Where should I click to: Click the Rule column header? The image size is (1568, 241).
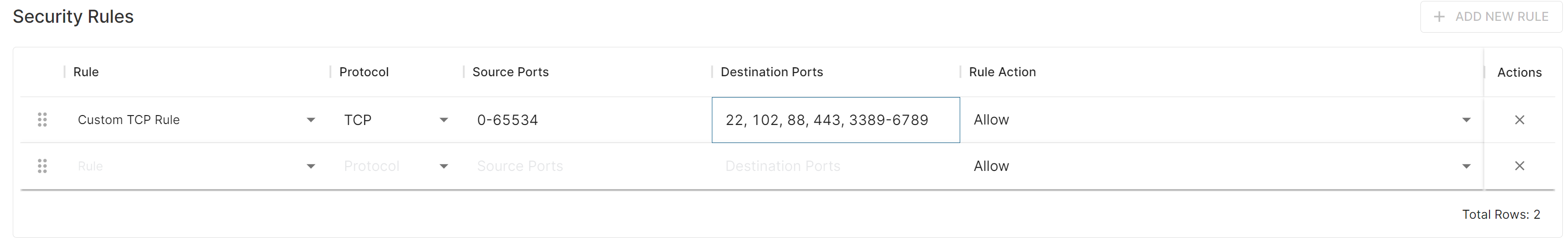click(x=86, y=72)
